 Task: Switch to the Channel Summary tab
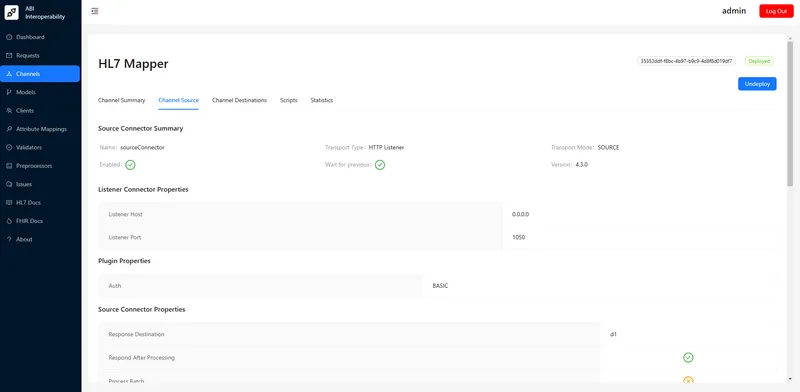(121, 101)
